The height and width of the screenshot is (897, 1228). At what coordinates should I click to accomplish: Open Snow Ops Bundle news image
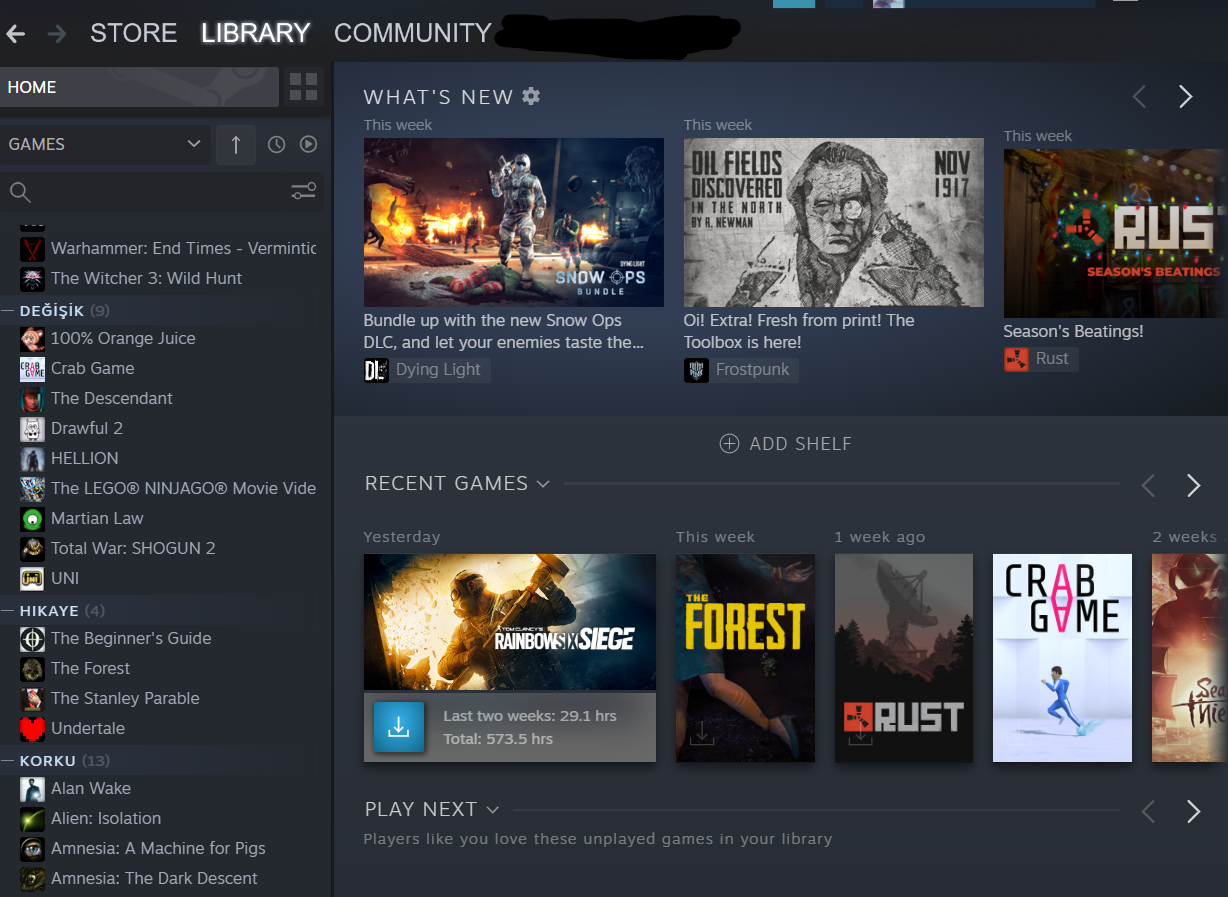pos(514,222)
